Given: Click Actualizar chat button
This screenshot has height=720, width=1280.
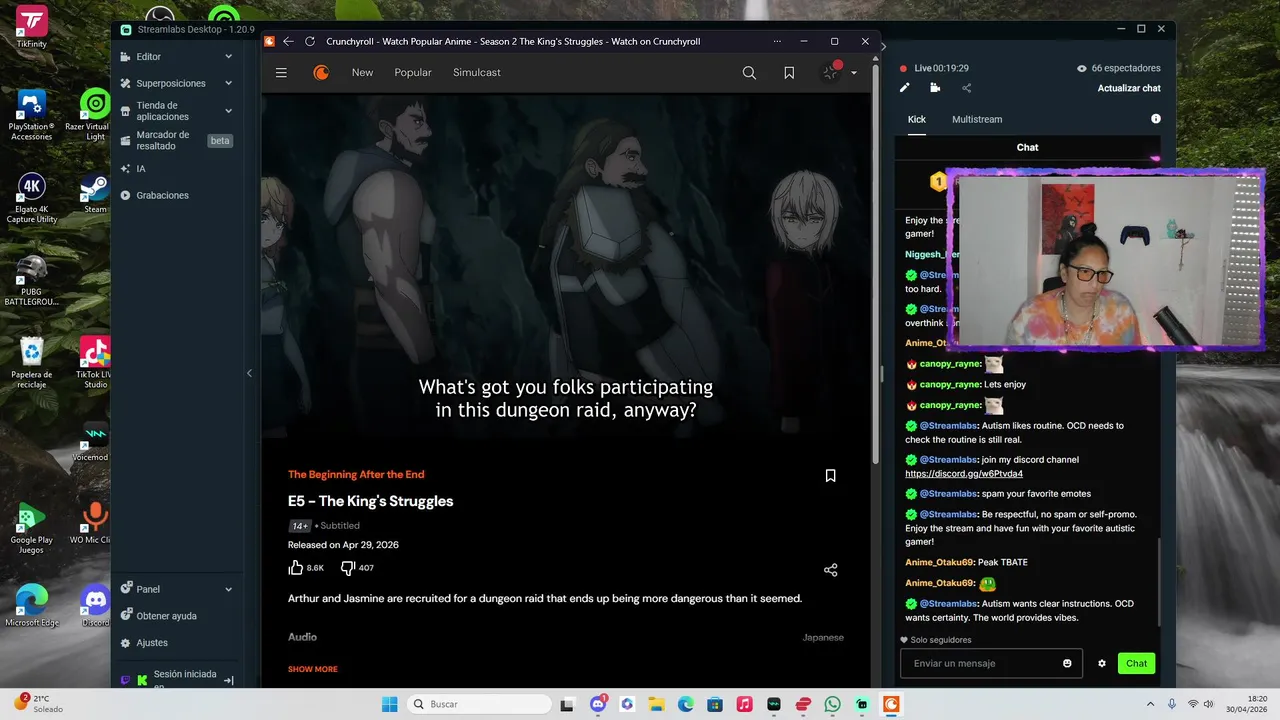Looking at the screenshot, I should 1129,88.
